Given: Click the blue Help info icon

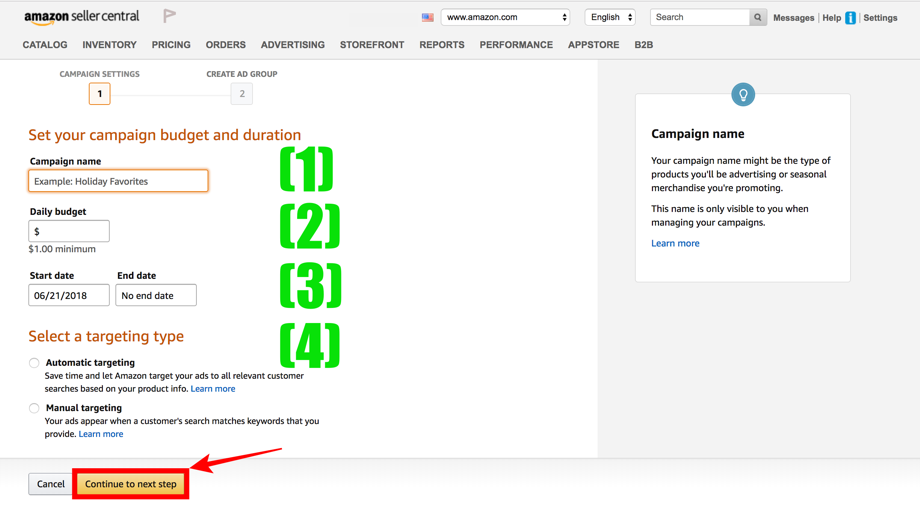Looking at the screenshot, I should 850,18.
